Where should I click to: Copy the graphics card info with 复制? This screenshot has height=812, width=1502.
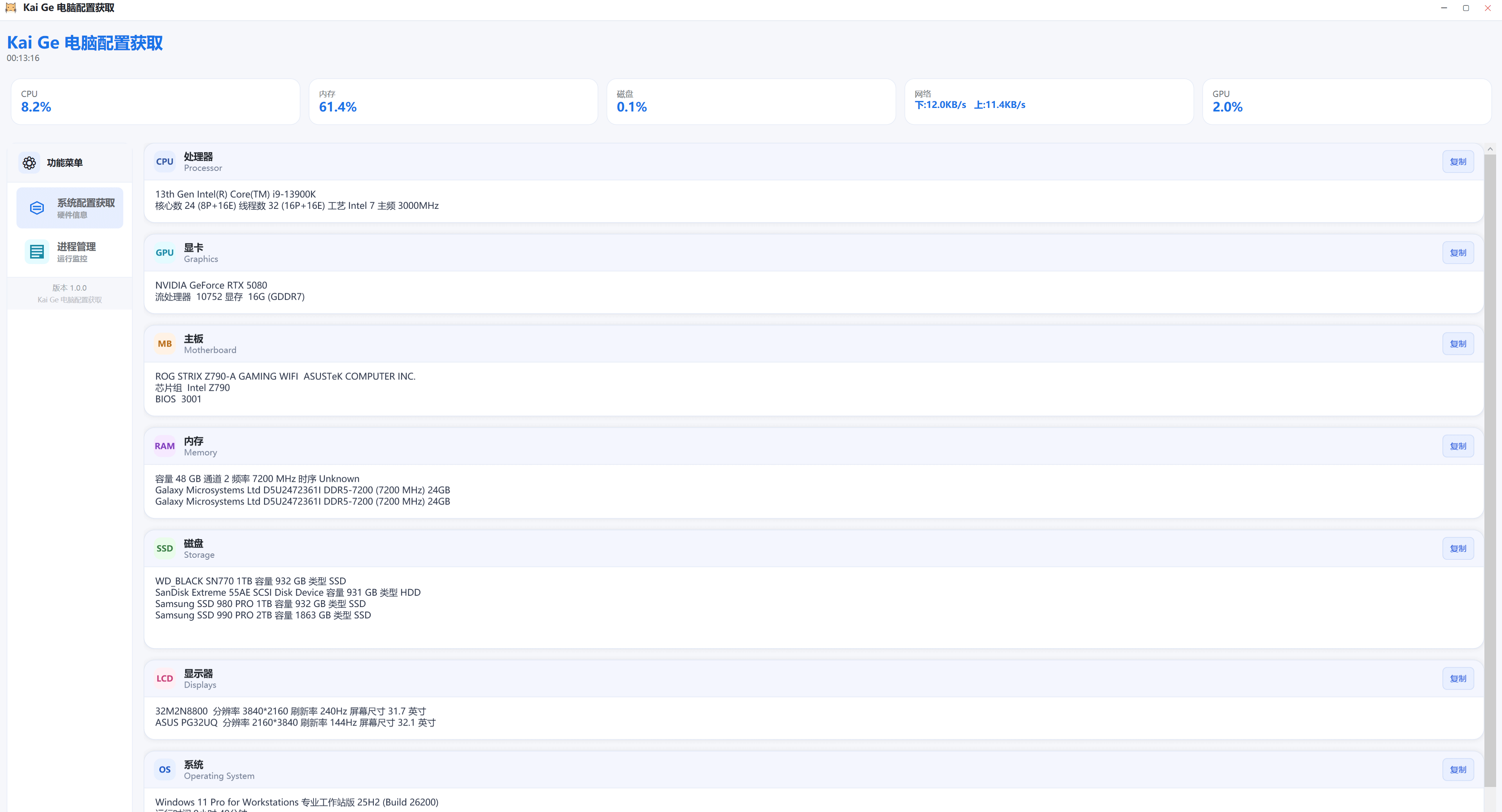point(1458,252)
